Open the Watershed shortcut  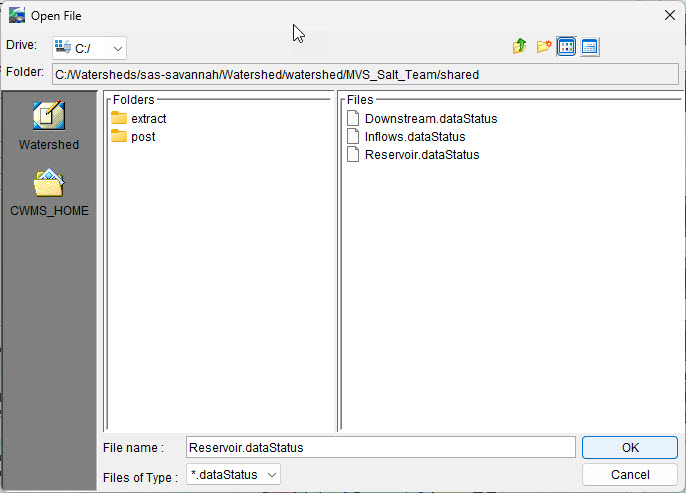(x=48, y=126)
